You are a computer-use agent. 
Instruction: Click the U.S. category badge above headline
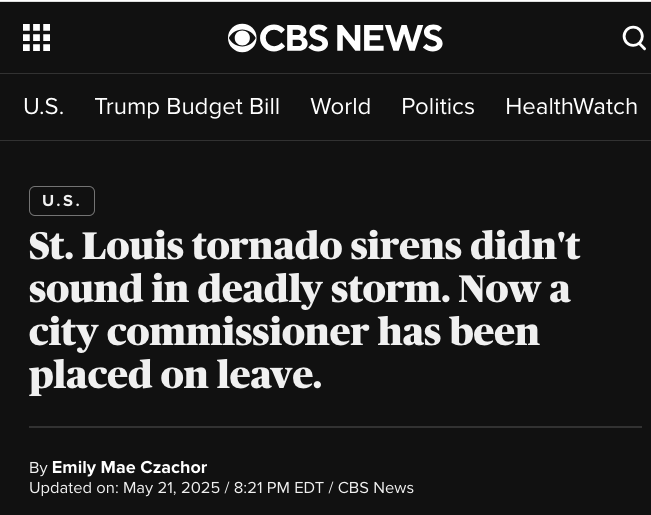[x=62, y=201]
